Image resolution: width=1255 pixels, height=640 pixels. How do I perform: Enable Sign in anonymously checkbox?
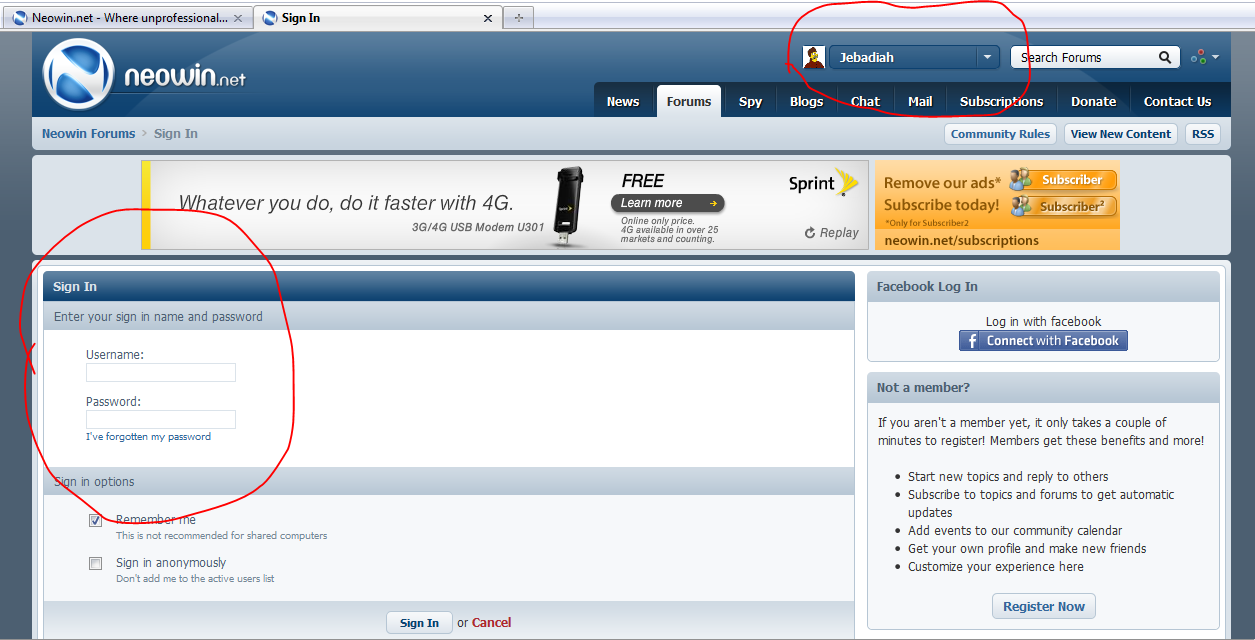pyautogui.click(x=95, y=563)
